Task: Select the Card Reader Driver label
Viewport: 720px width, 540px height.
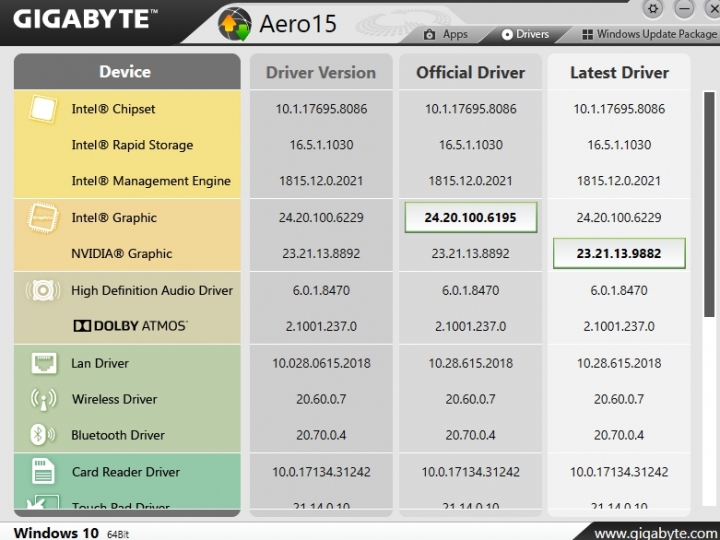Action: tap(126, 472)
